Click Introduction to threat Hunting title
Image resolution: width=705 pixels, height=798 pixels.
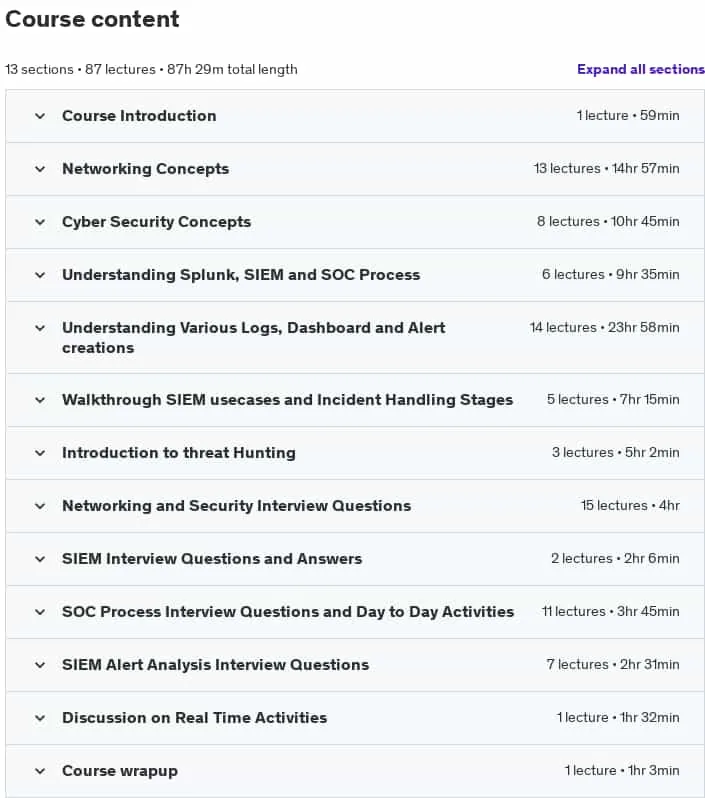[179, 453]
